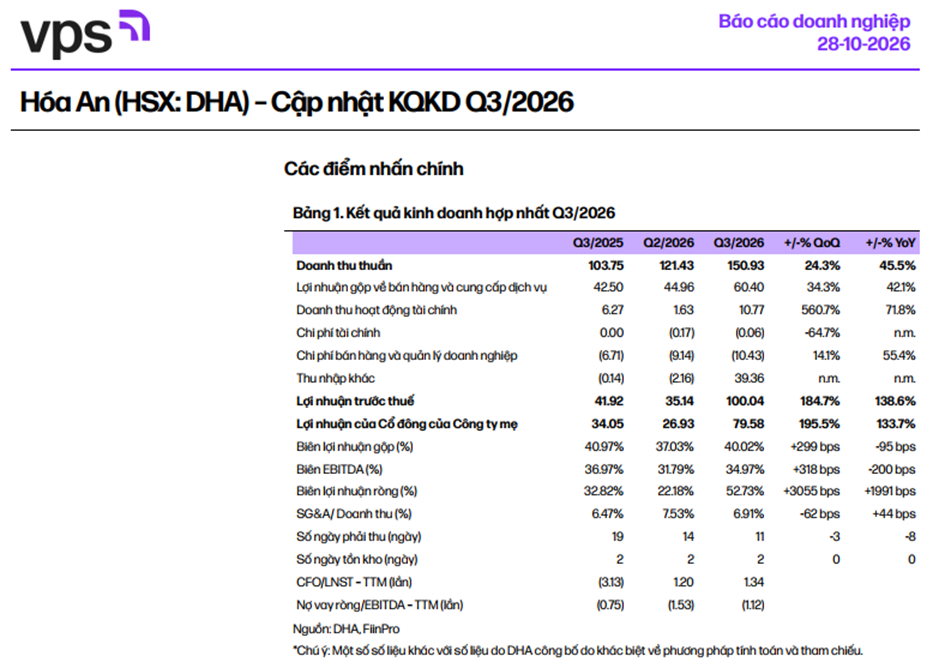The height and width of the screenshot is (662, 945).
Task: Click the row label "Doanh thu thuần"
Action: (x=344, y=265)
